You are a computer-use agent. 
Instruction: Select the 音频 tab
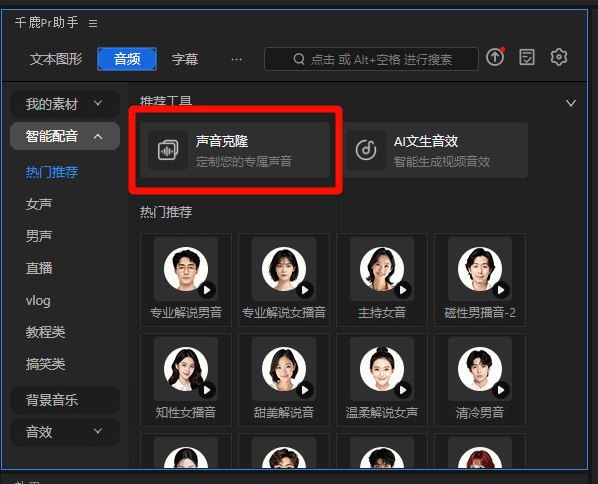(x=127, y=59)
